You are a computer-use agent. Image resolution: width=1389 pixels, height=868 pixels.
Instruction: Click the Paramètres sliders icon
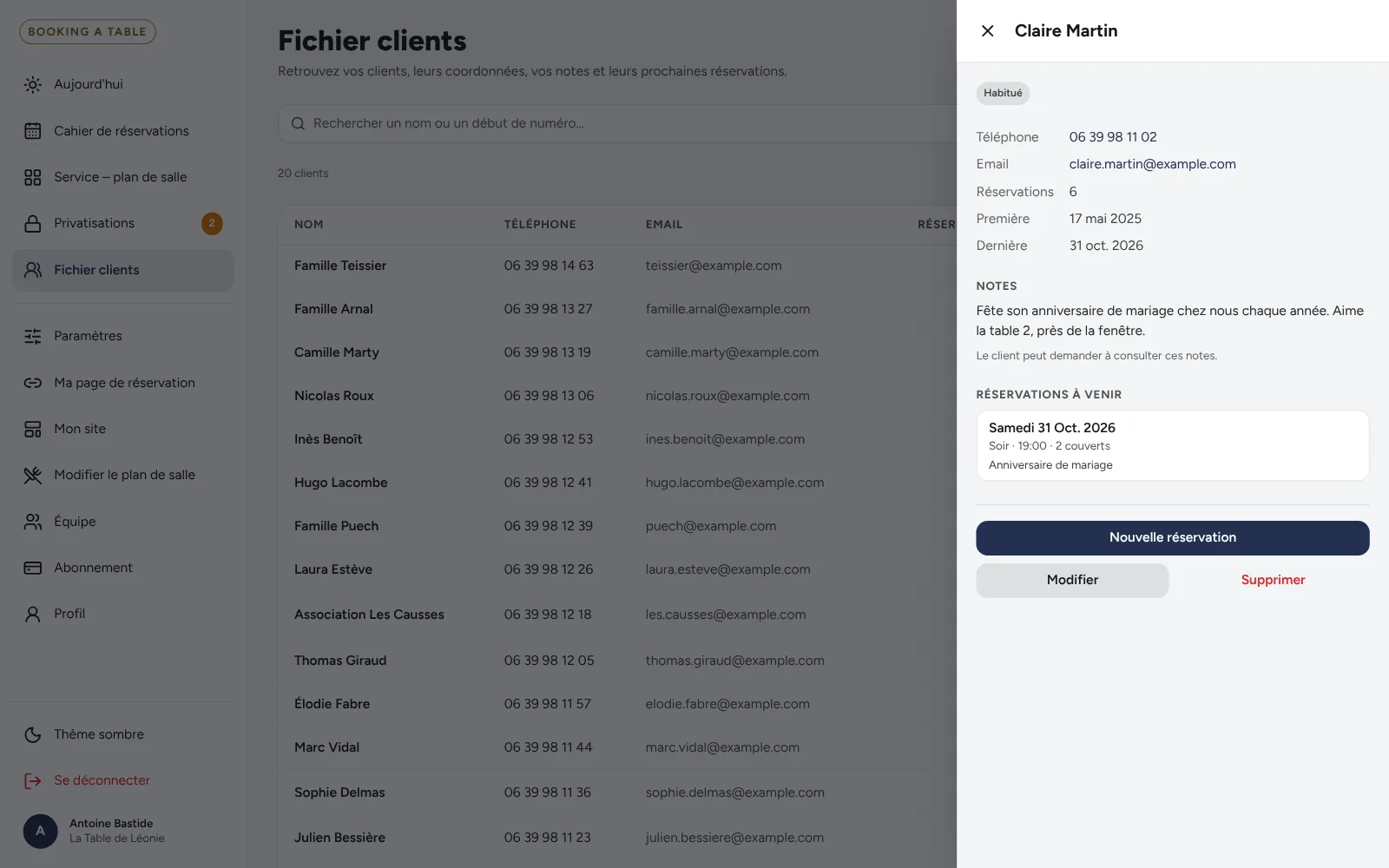(33, 336)
